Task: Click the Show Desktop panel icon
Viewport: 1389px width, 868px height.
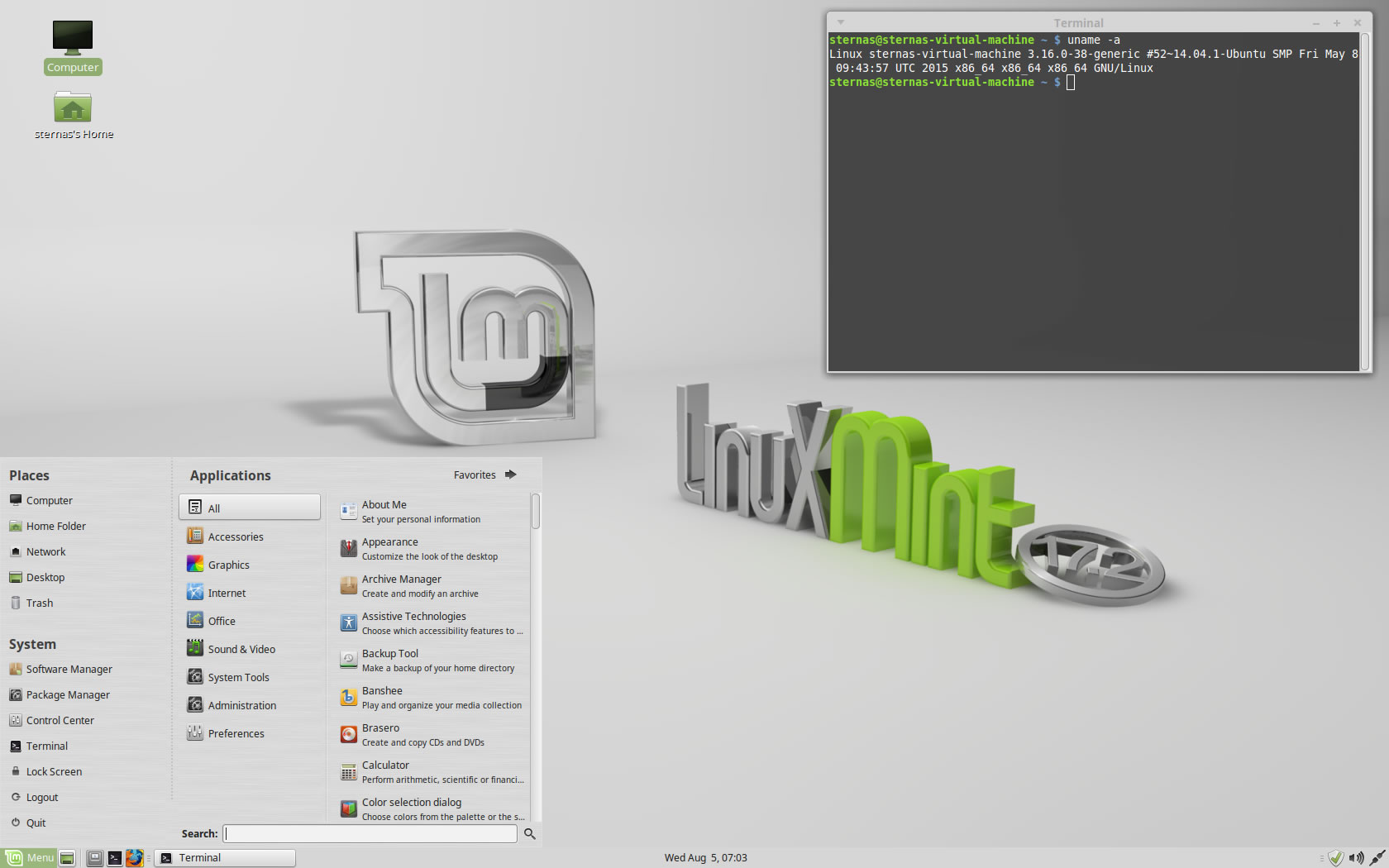Action: click(67, 858)
